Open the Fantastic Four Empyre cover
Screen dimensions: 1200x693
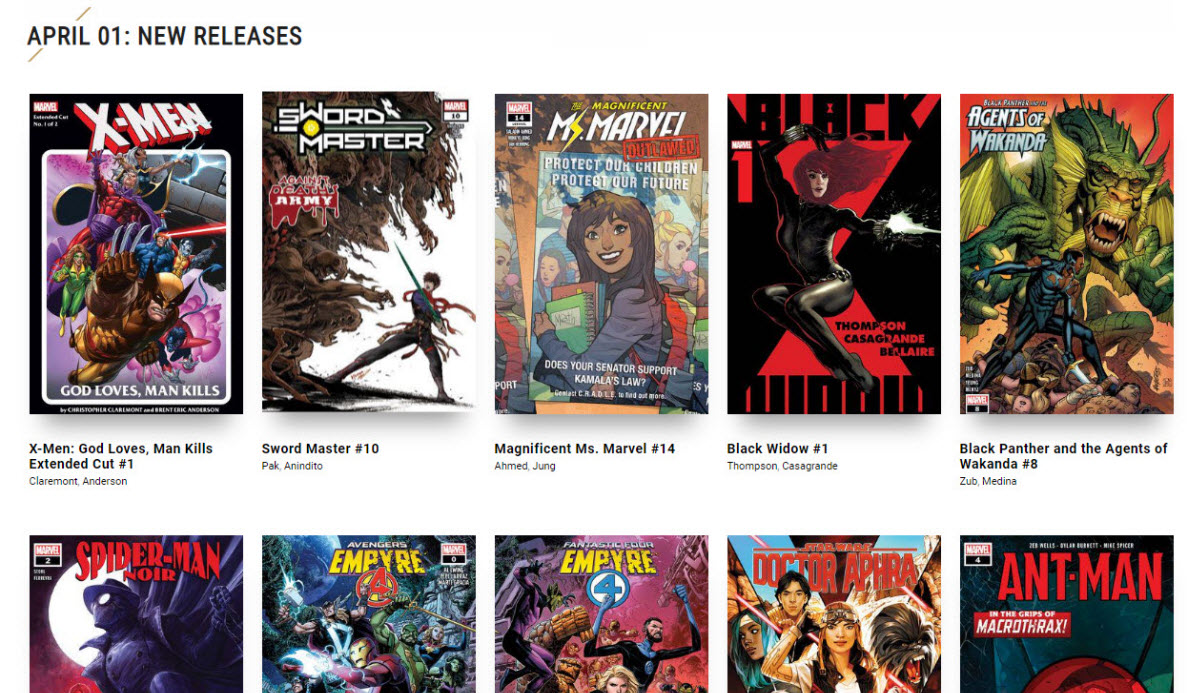pyautogui.click(x=601, y=614)
